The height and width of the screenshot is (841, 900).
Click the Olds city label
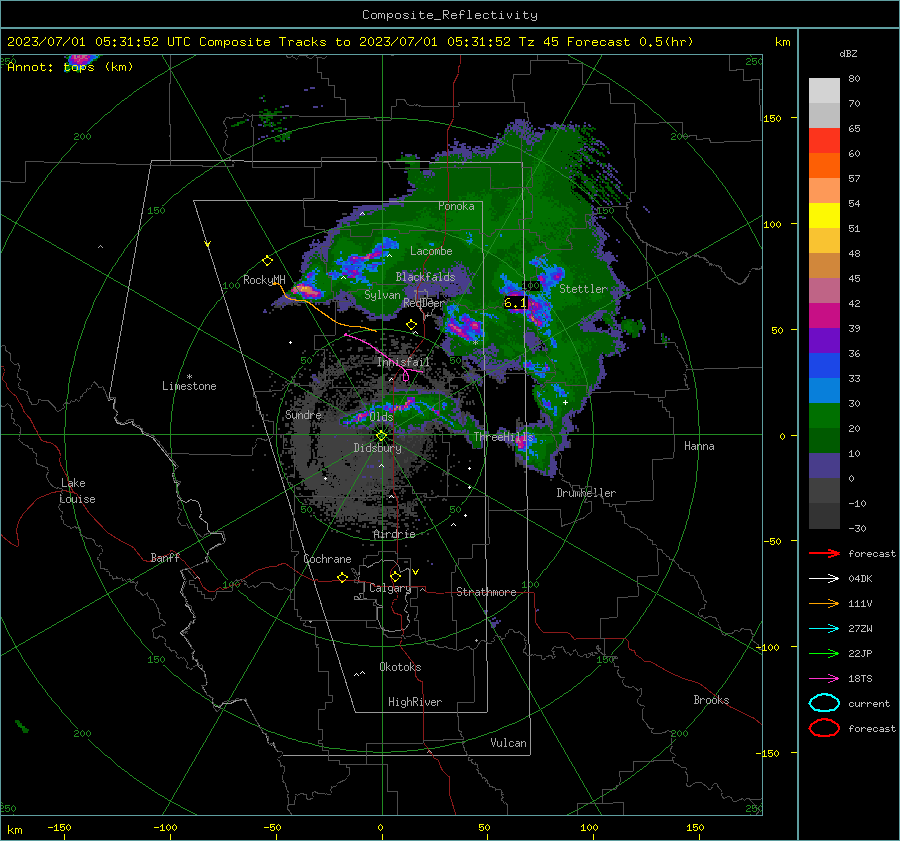[x=381, y=417]
